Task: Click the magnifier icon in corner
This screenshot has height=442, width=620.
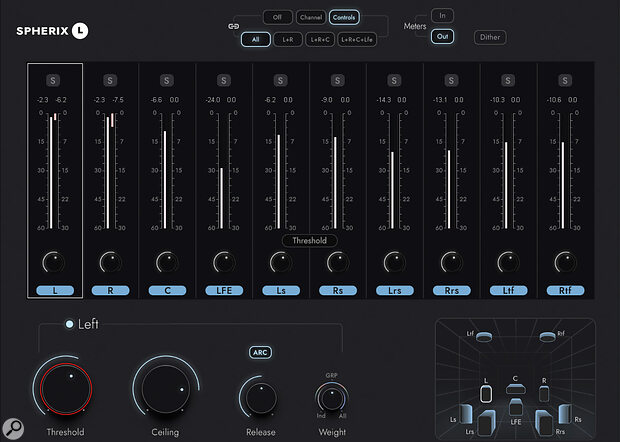Action: (x=13, y=428)
